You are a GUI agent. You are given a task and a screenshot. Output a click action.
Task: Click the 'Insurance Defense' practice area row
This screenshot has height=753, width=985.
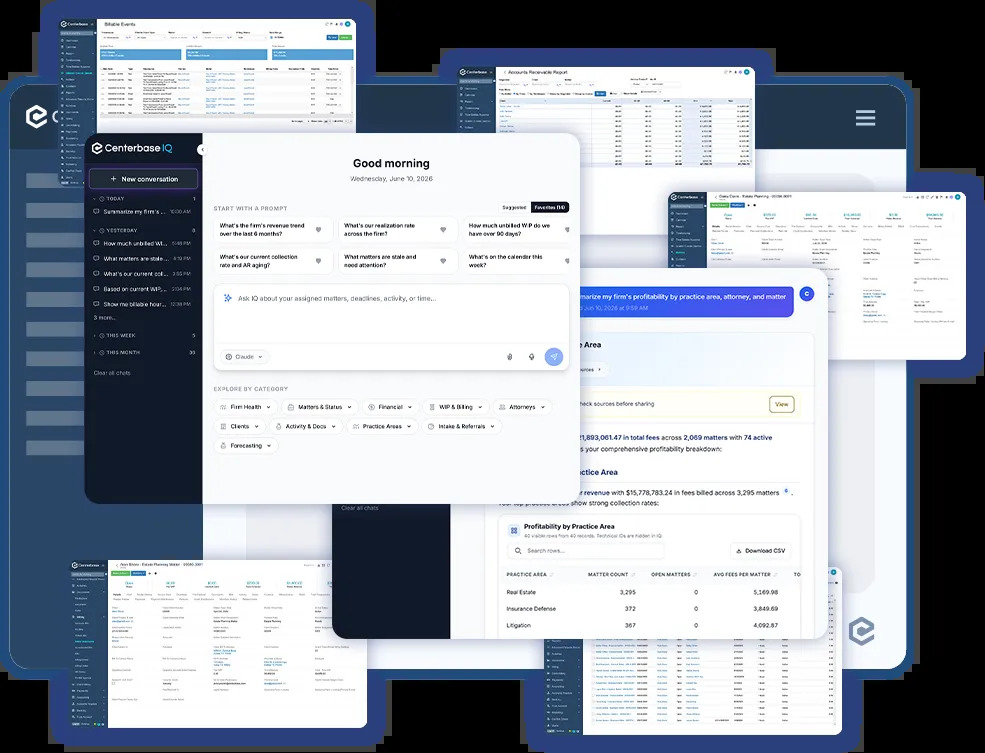click(x=653, y=609)
